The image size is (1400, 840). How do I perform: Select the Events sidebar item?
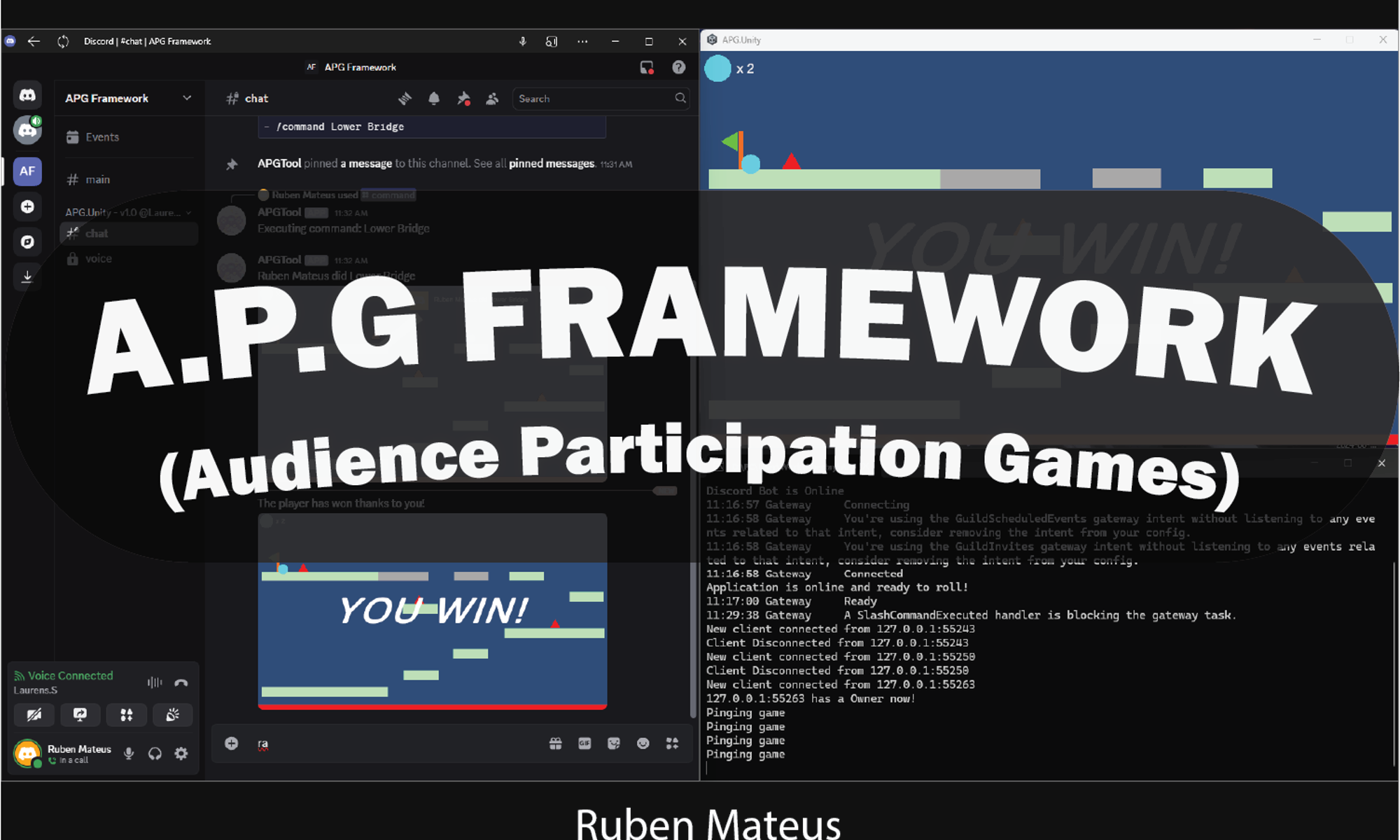102,137
